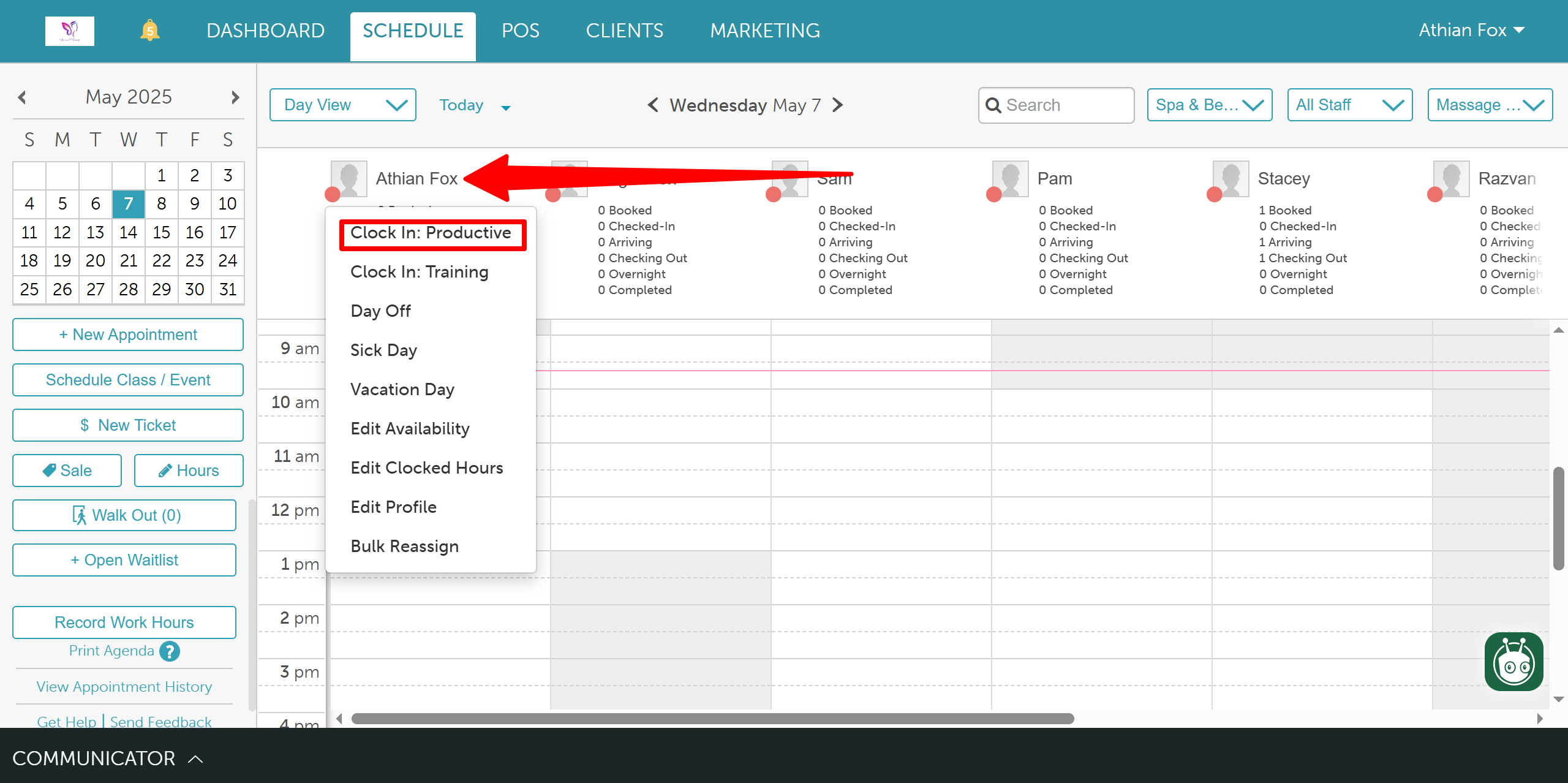Click Stacey's red clock status dot
The image size is (1568, 783).
click(1214, 195)
